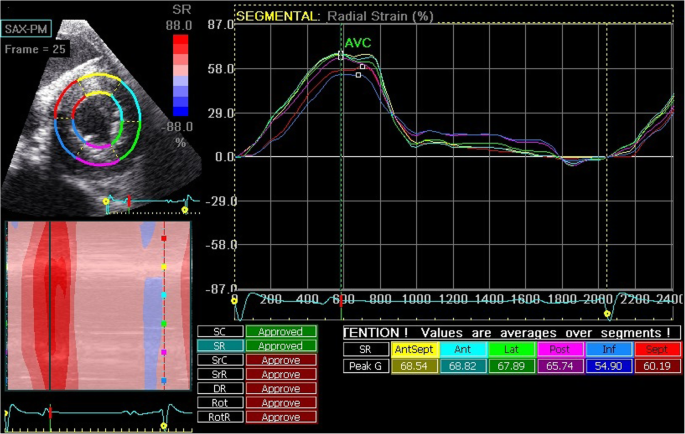Select the SR parameter label

pyautogui.click(x=220, y=344)
